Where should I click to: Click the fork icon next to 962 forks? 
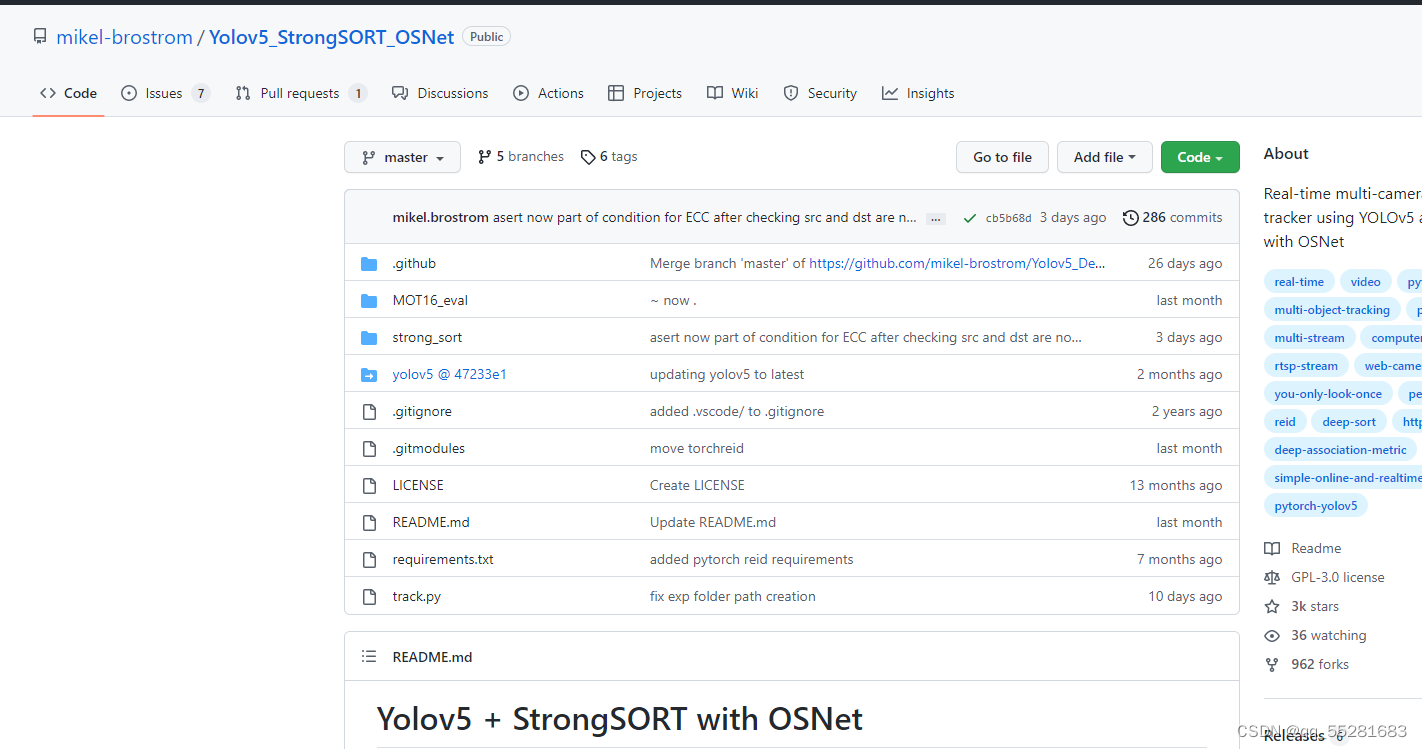(x=1272, y=664)
